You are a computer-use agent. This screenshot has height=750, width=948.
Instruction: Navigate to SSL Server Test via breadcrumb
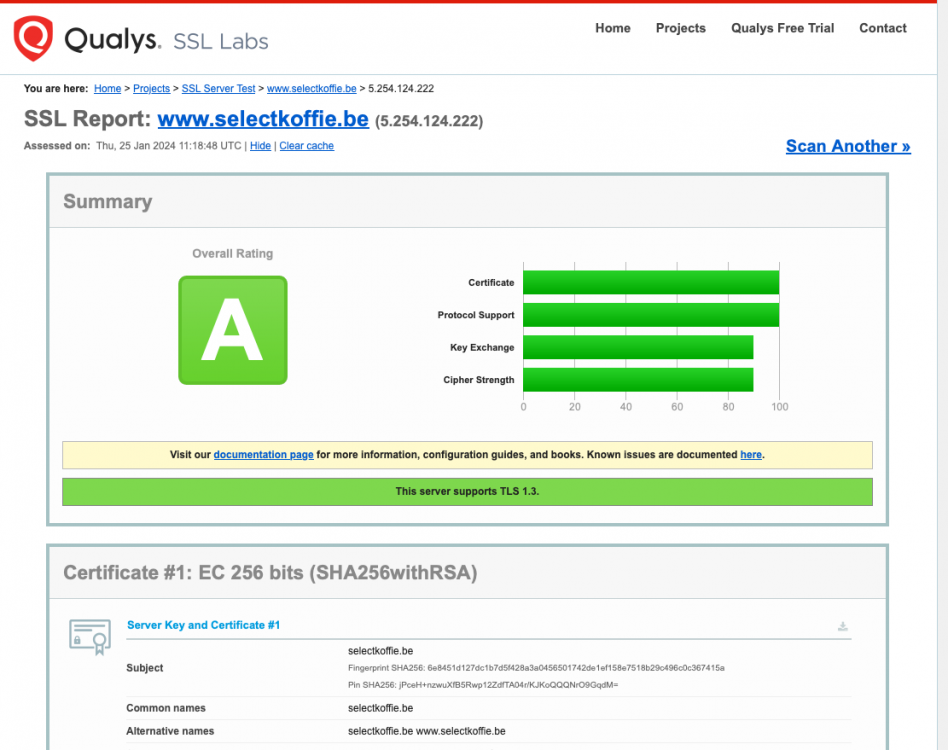[218, 88]
